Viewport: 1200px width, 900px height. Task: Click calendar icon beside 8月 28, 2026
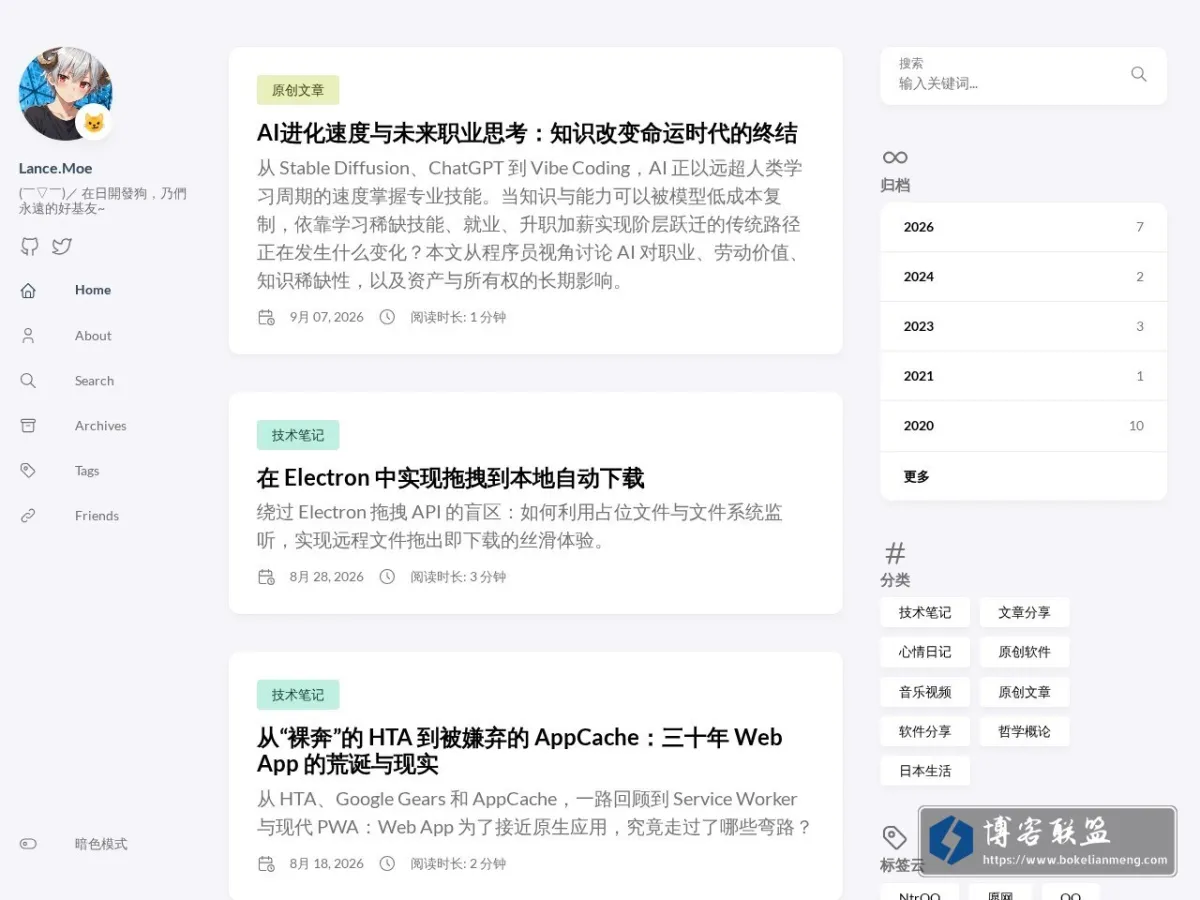coord(266,577)
